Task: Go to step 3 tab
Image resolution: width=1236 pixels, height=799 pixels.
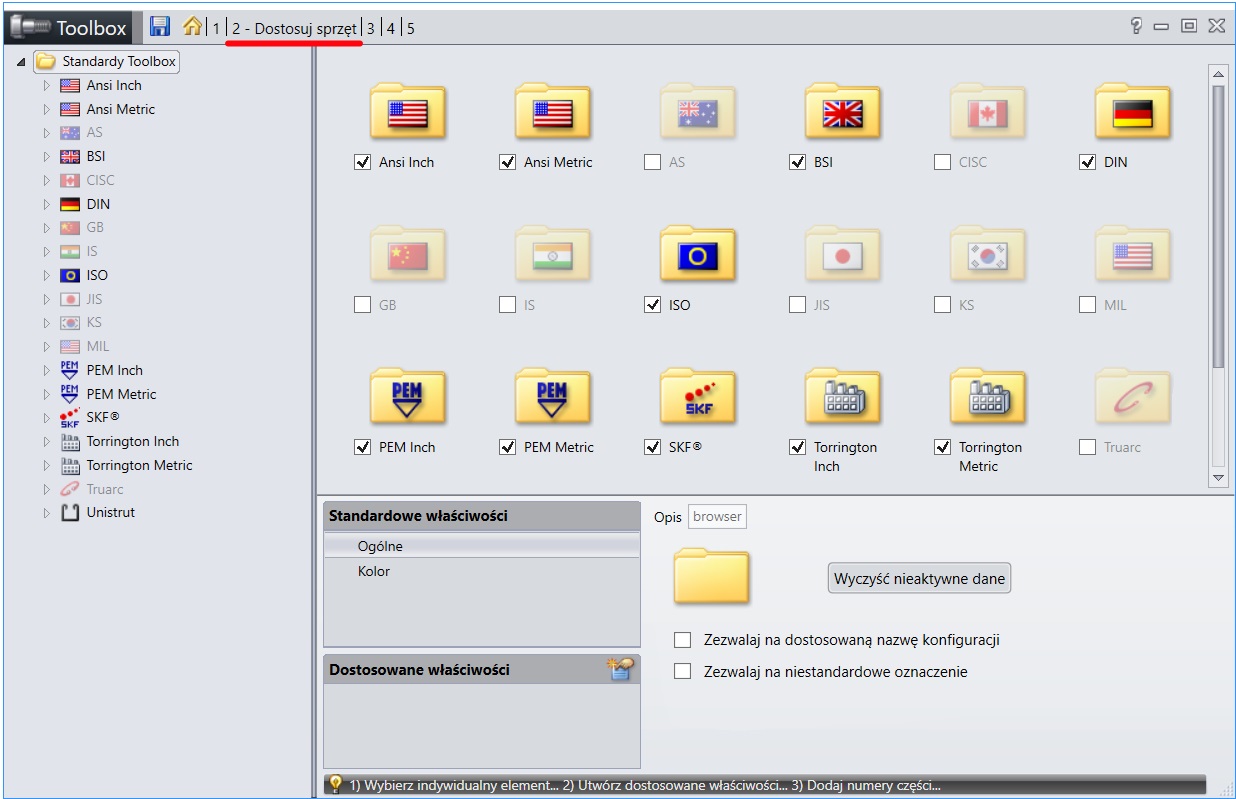Action: 371,28
